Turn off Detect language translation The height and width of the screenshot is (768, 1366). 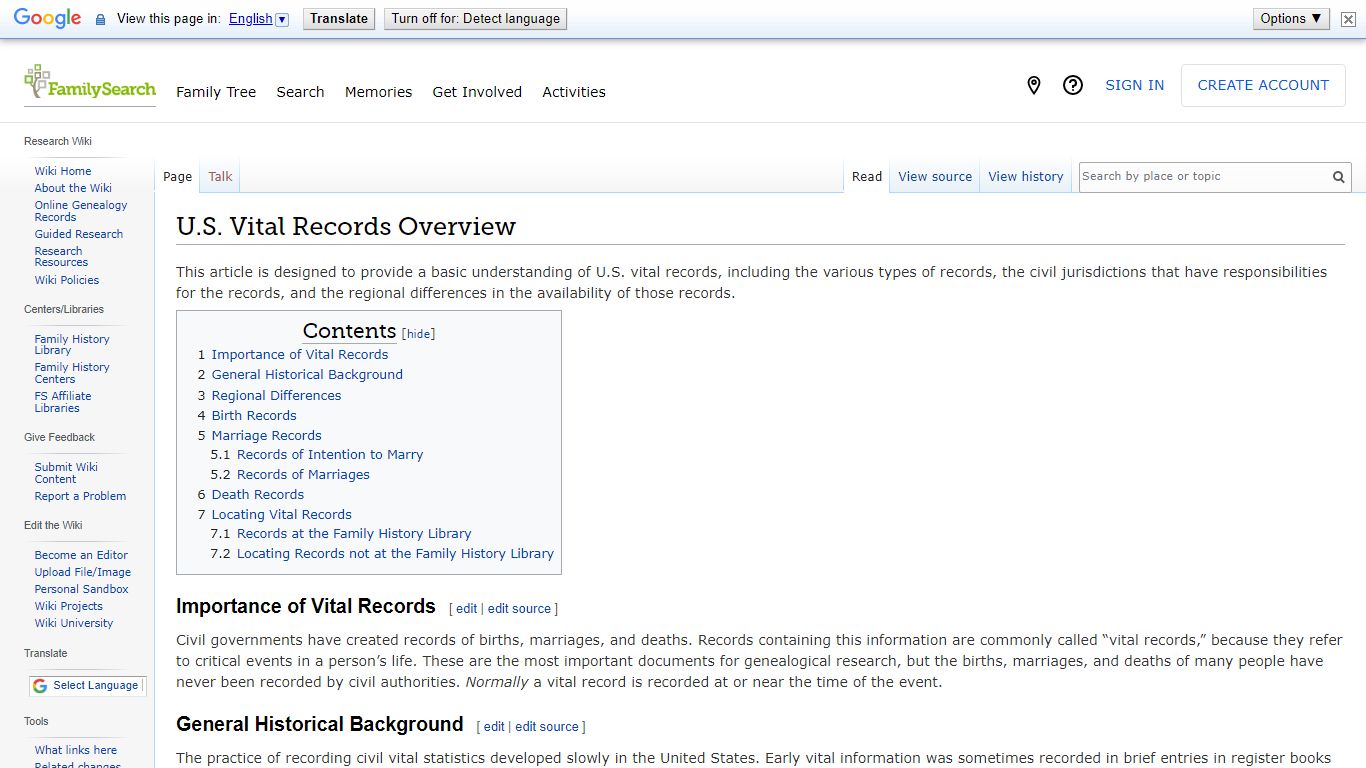click(475, 19)
